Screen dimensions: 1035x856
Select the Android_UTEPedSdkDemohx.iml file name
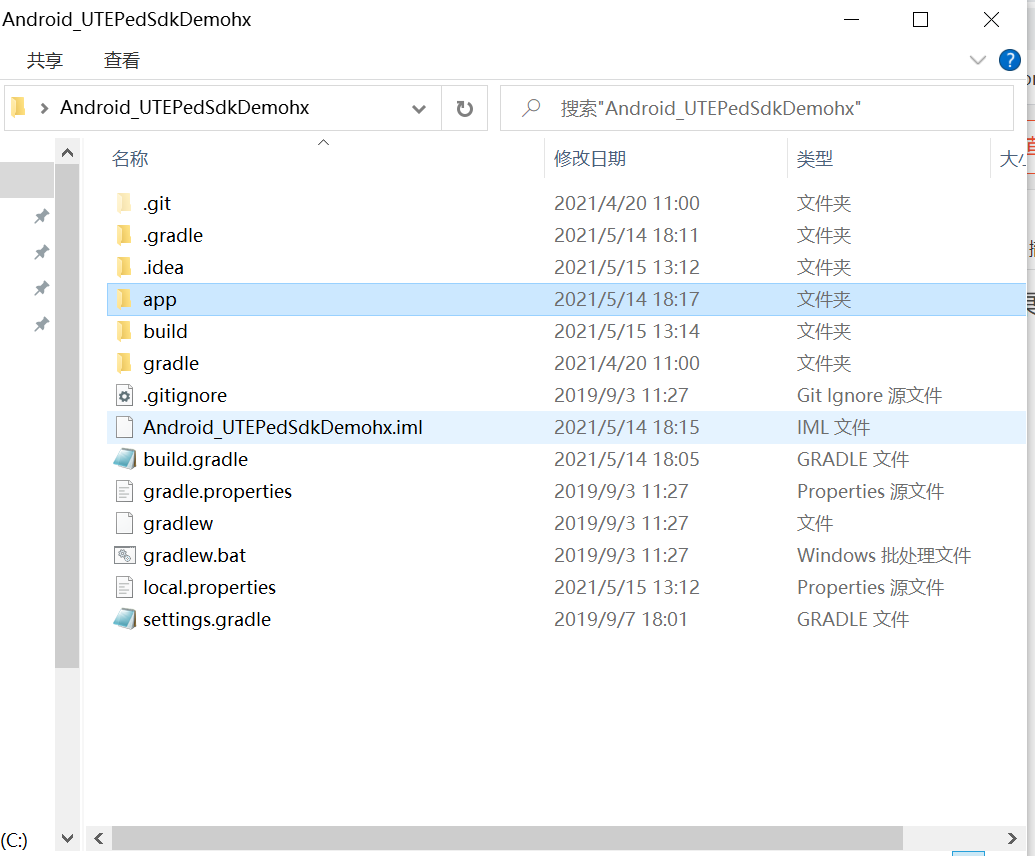[x=283, y=427]
